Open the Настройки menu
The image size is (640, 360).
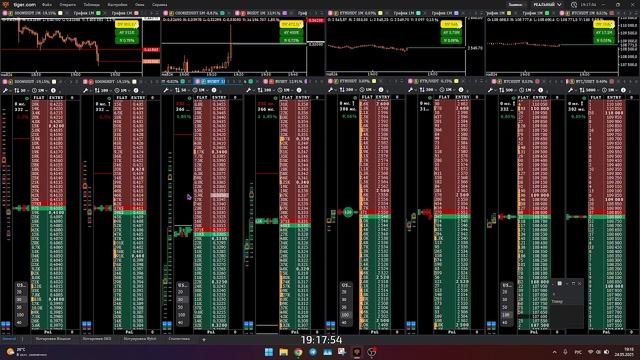coord(118,4)
